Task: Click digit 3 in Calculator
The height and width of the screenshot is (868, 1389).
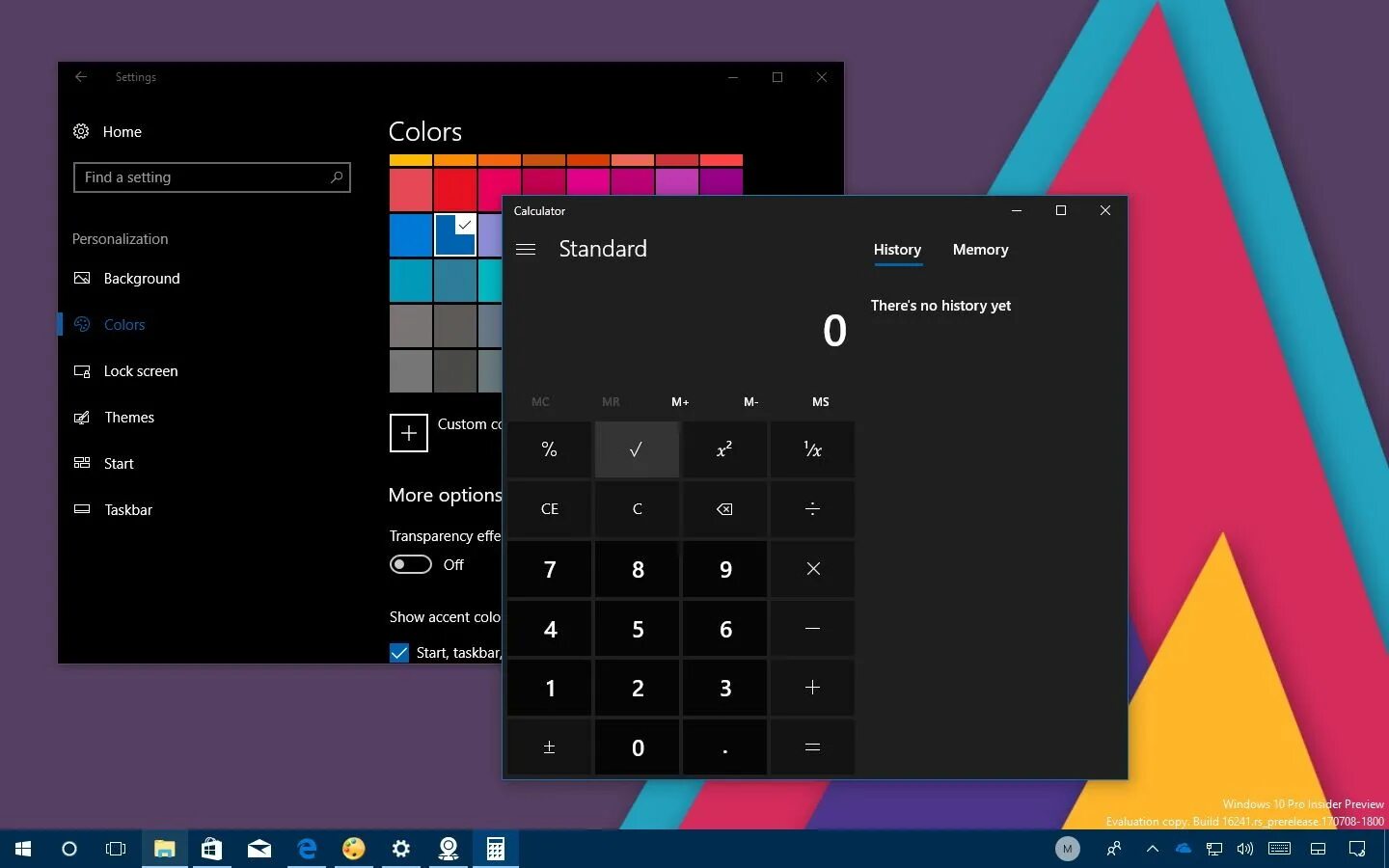Action: click(724, 688)
